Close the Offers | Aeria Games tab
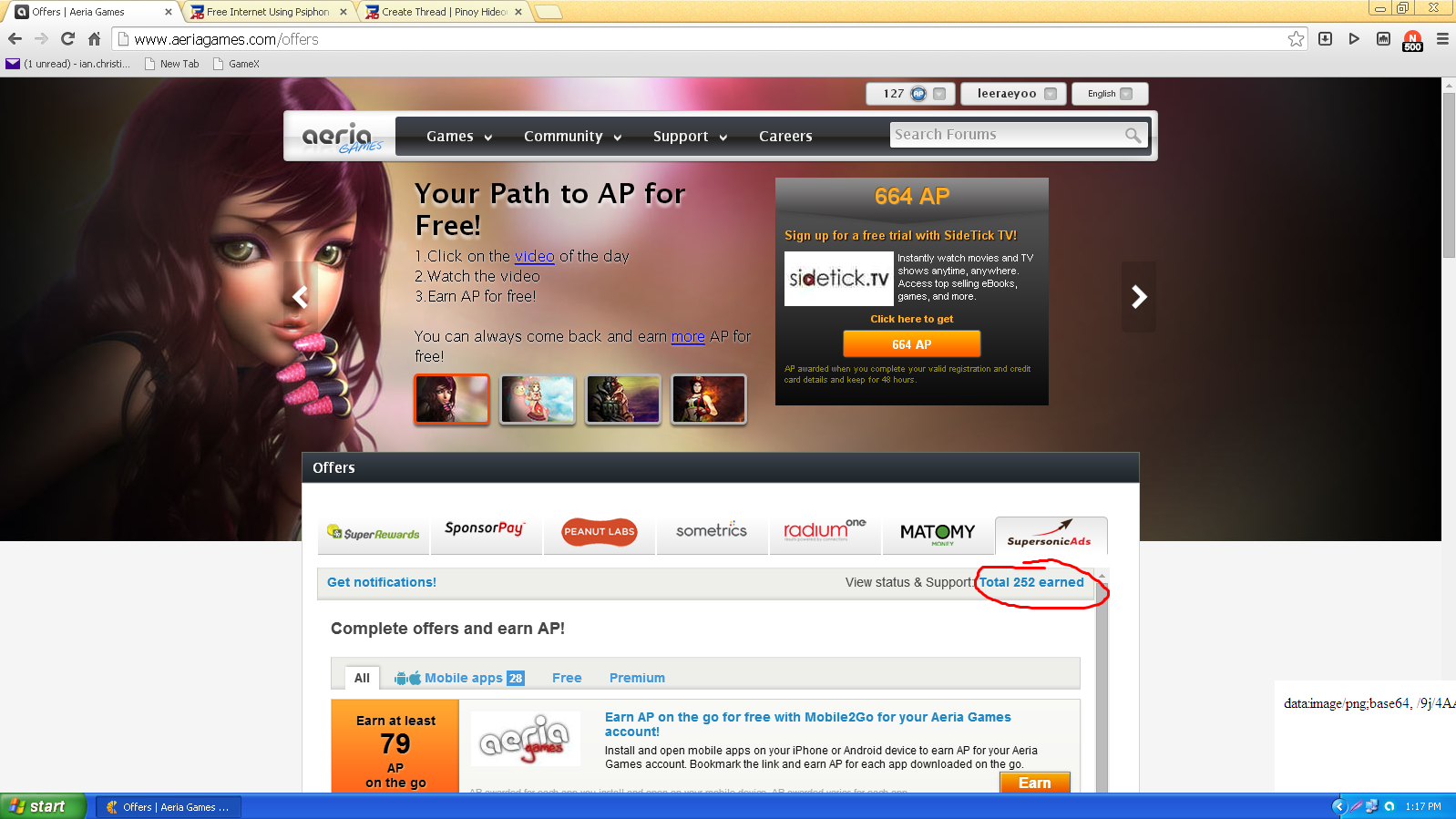1456x819 pixels. click(168, 12)
